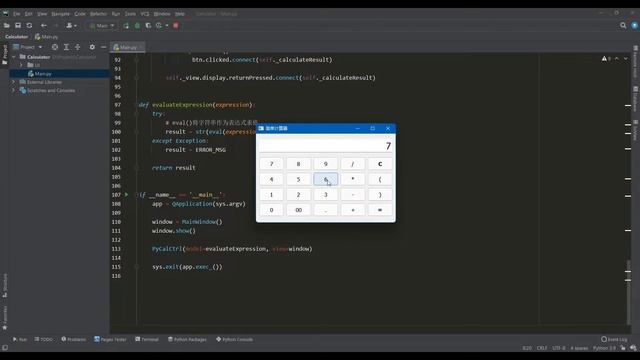Click the warning triangle inspection icon in editor
640x360 pixels.
(604, 59)
